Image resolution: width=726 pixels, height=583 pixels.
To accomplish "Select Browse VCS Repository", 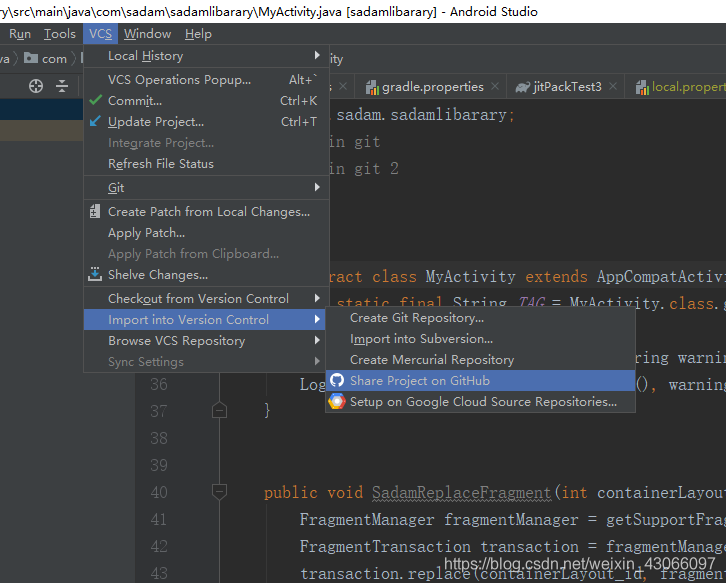I will tap(206, 341).
